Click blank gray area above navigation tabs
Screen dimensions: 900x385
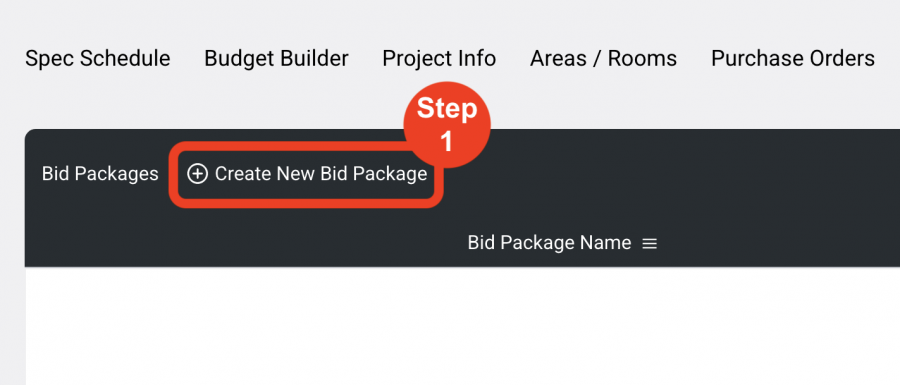(x=450, y=20)
